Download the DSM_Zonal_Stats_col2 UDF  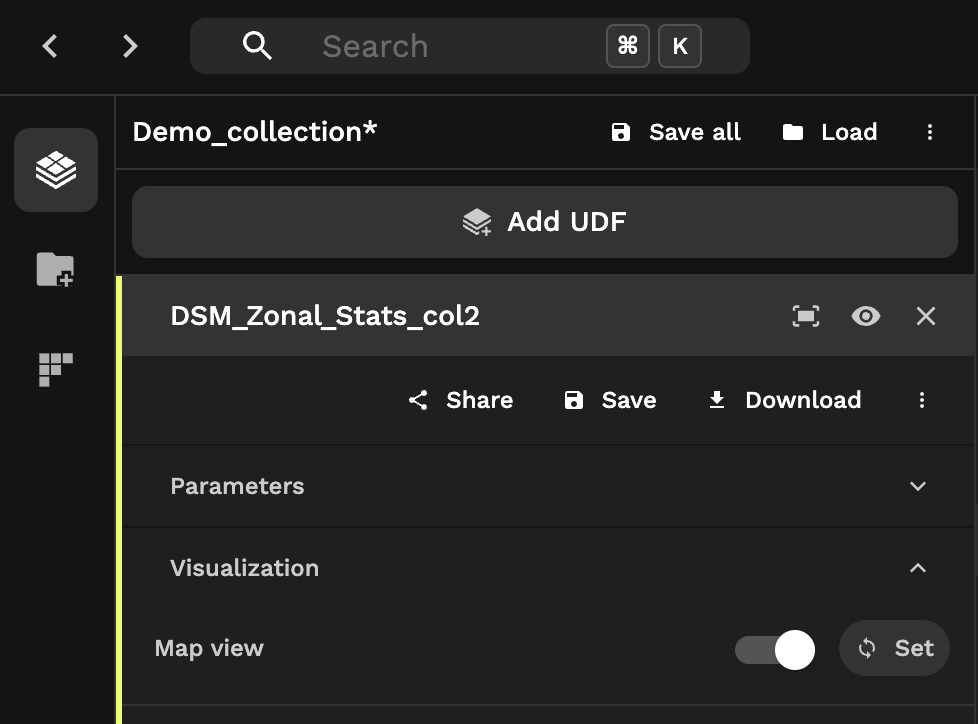tap(785, 400)
